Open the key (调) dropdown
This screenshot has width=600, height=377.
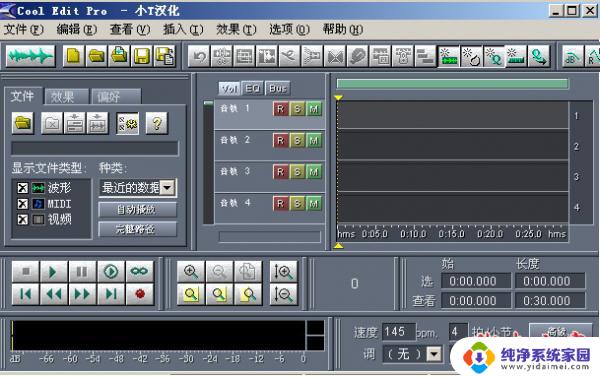pyautogui.click(x=434, y=354)
